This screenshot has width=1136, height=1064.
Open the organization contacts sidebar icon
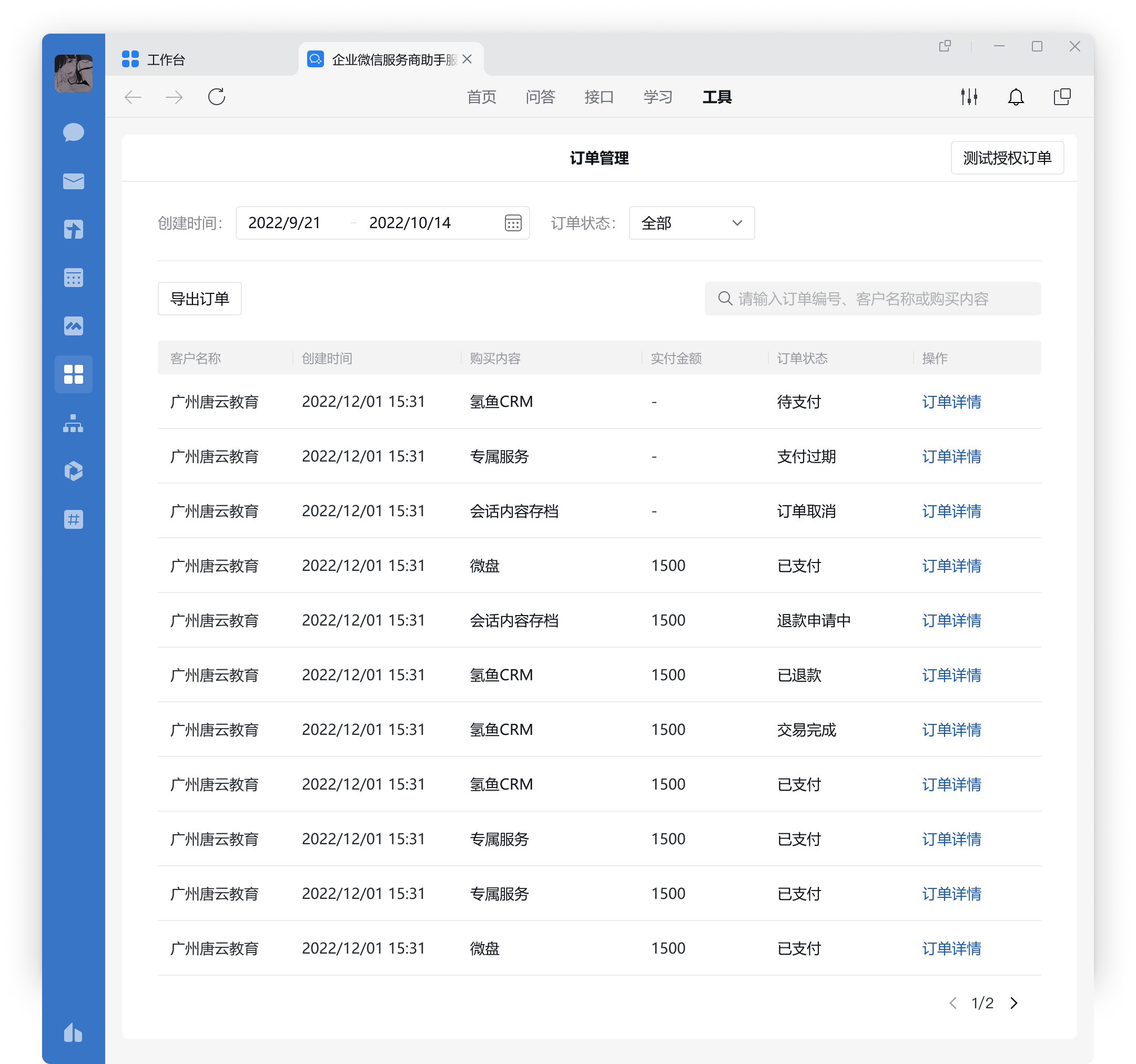(73, 423)
